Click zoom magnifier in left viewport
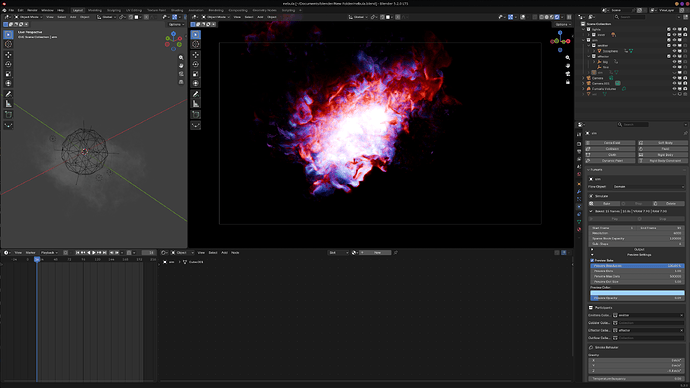Image resolution: width=690 pixels, height=388 pixels. [181, 58]
